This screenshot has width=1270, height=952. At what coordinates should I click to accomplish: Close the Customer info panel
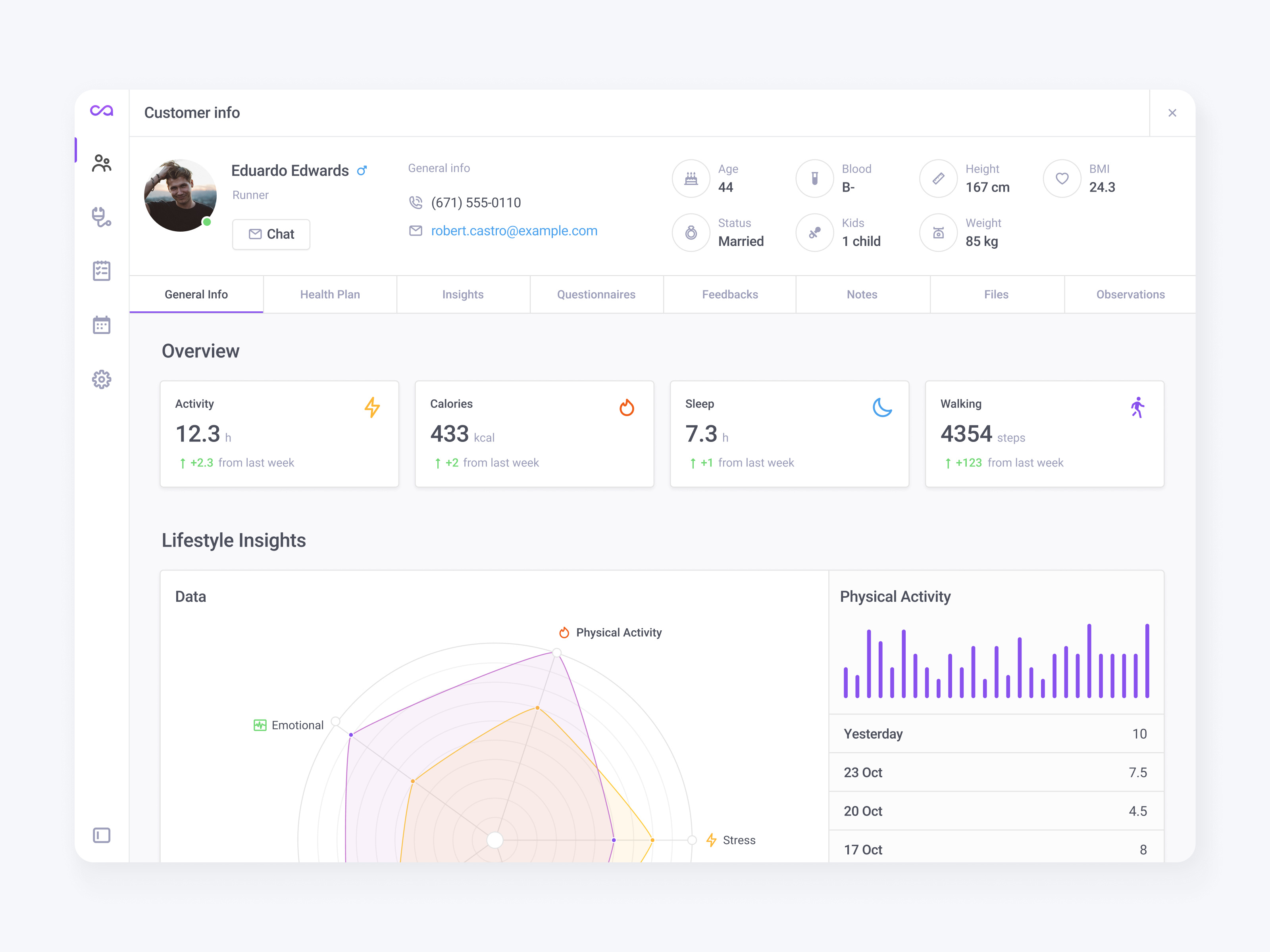coord(1172,113)
